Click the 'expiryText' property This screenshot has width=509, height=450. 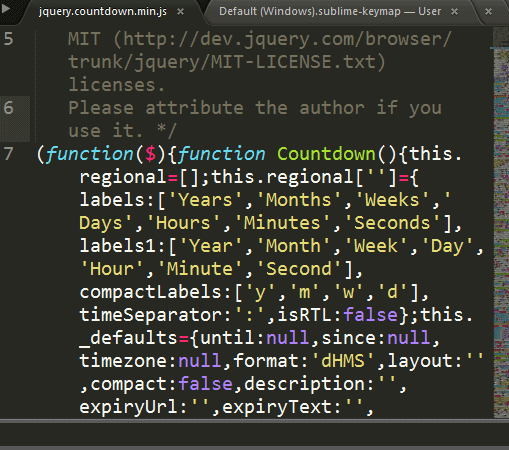(x=277, y=407)
